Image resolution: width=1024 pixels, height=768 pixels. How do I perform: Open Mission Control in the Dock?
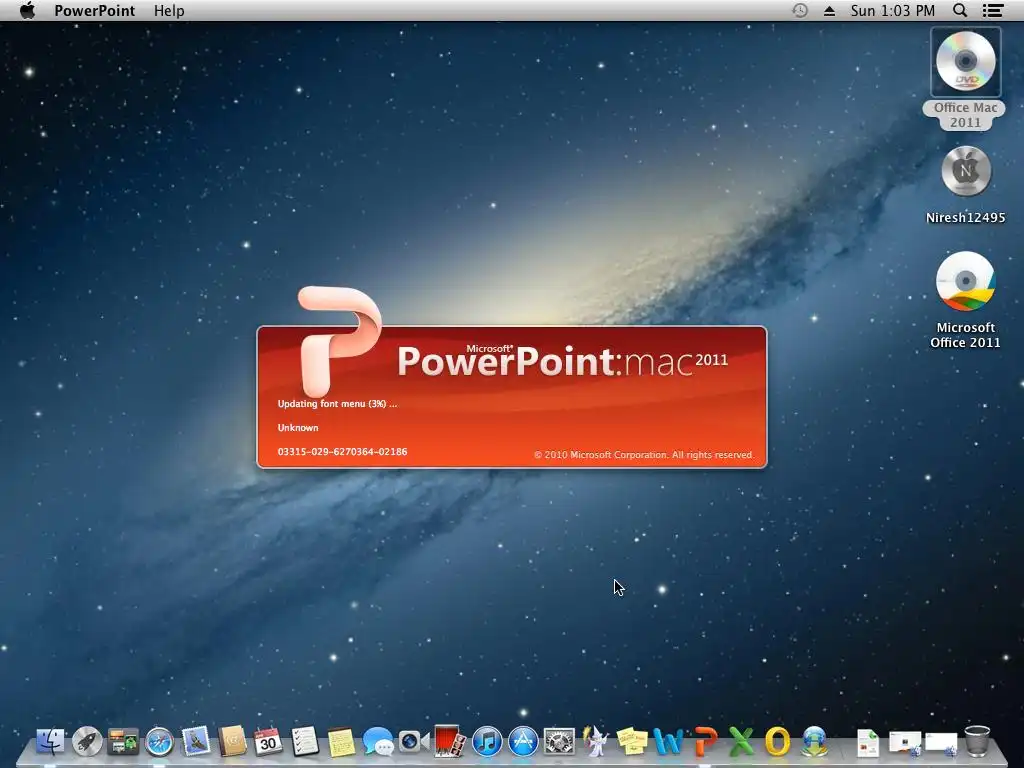pyautogui.click(x=123, y=742)
